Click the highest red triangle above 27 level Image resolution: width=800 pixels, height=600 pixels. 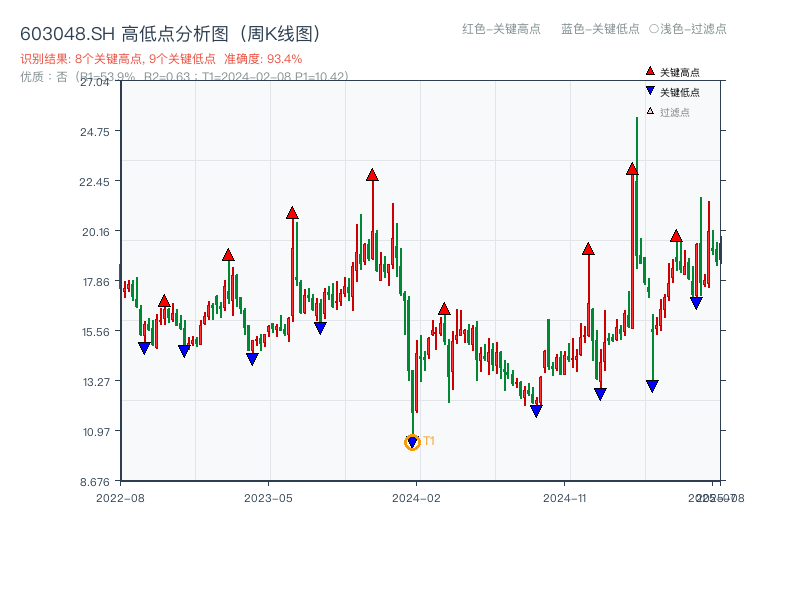click(x=631, y=170)
